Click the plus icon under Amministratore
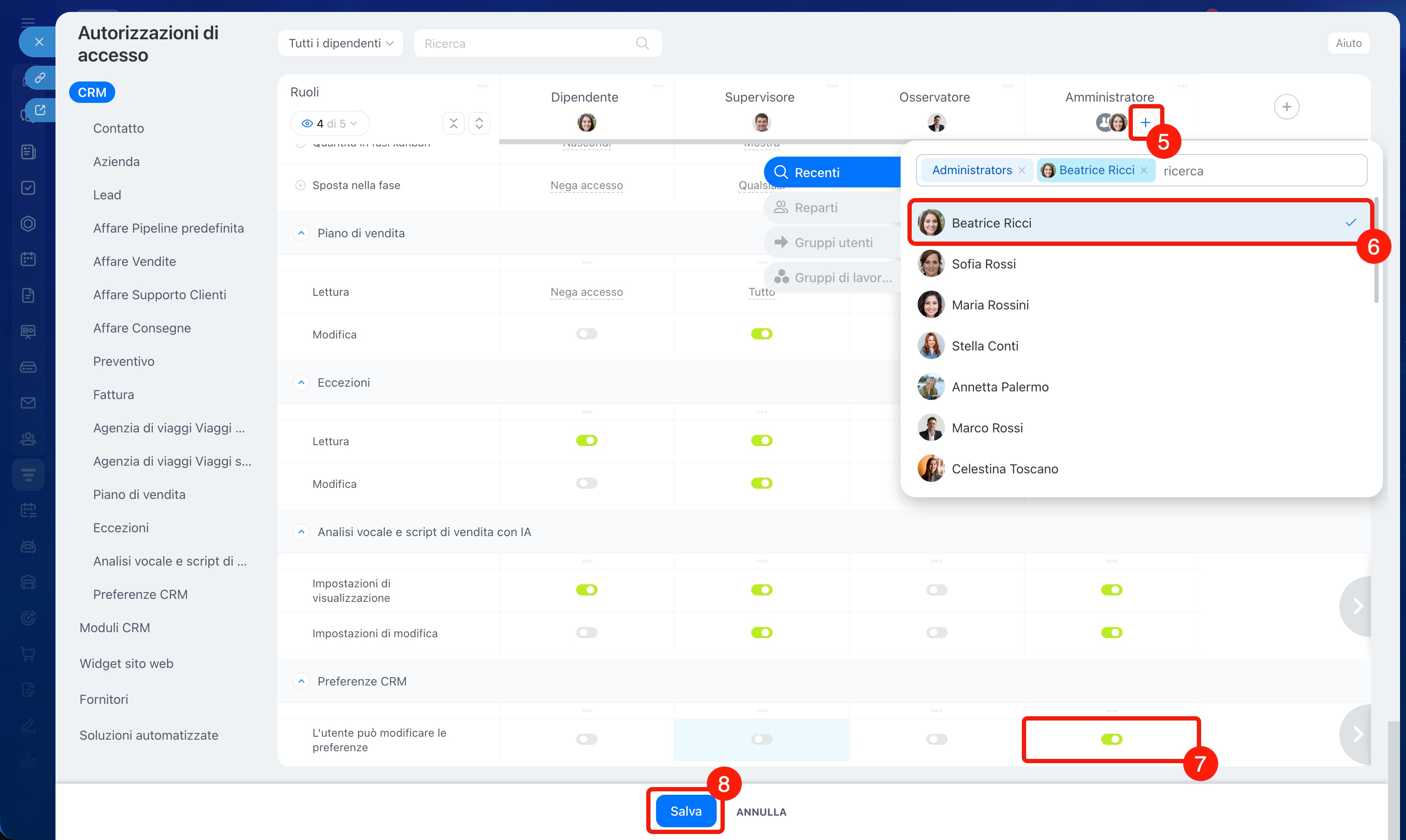 click(1145, 122)
